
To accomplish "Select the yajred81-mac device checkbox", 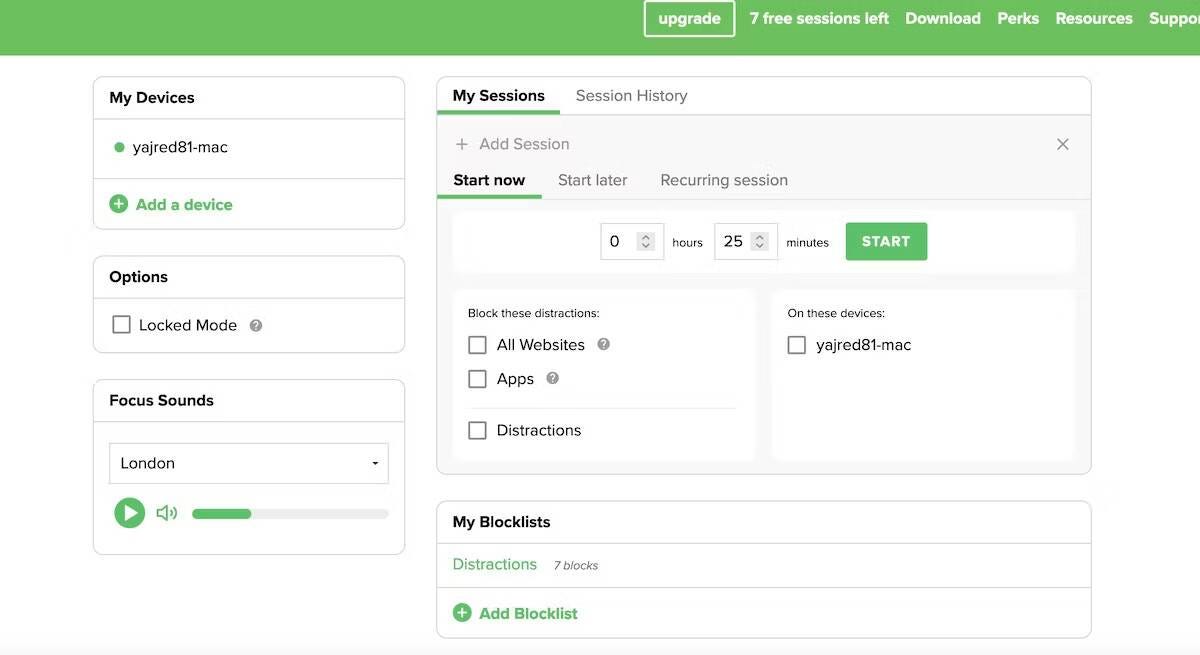I will click(x=797, y=345).
